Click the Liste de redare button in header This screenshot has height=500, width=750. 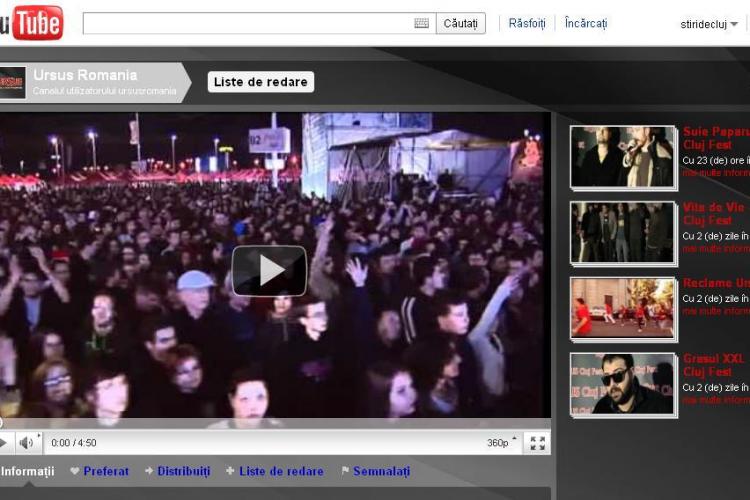pyautogui.click(x=260, y=82)
